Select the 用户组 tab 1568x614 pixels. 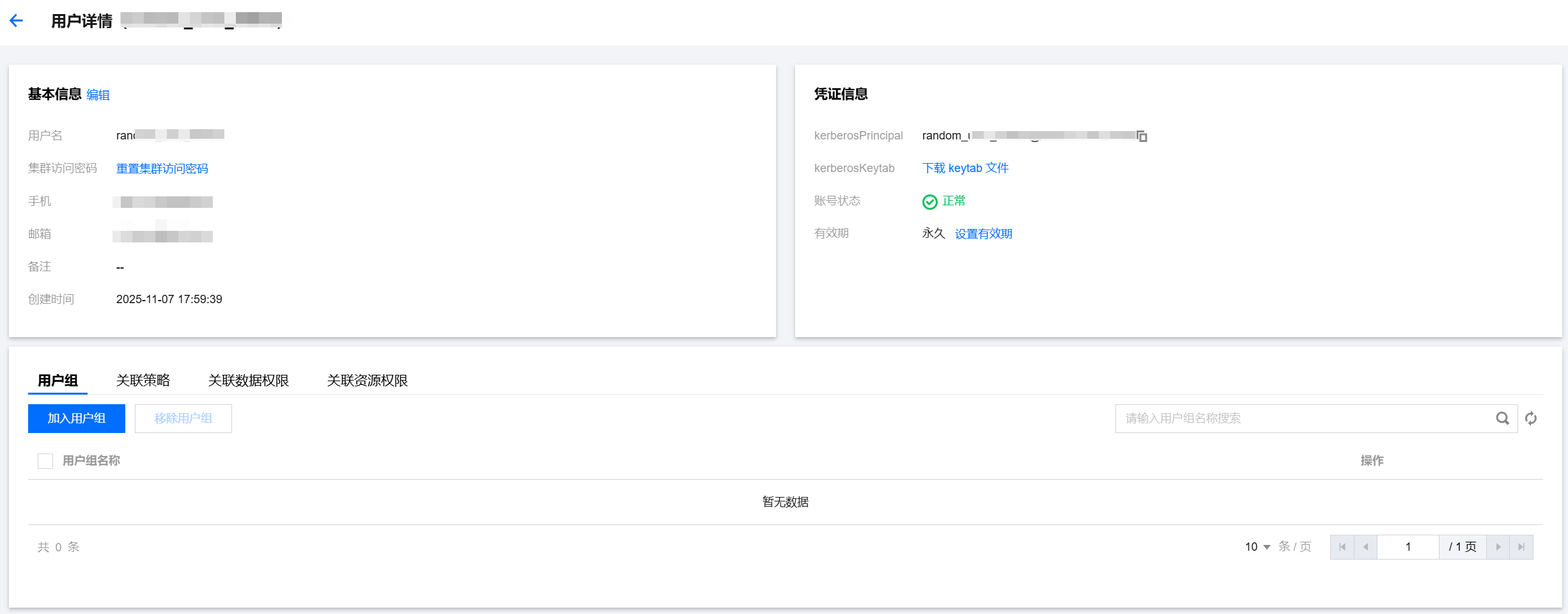pos(58,381)
